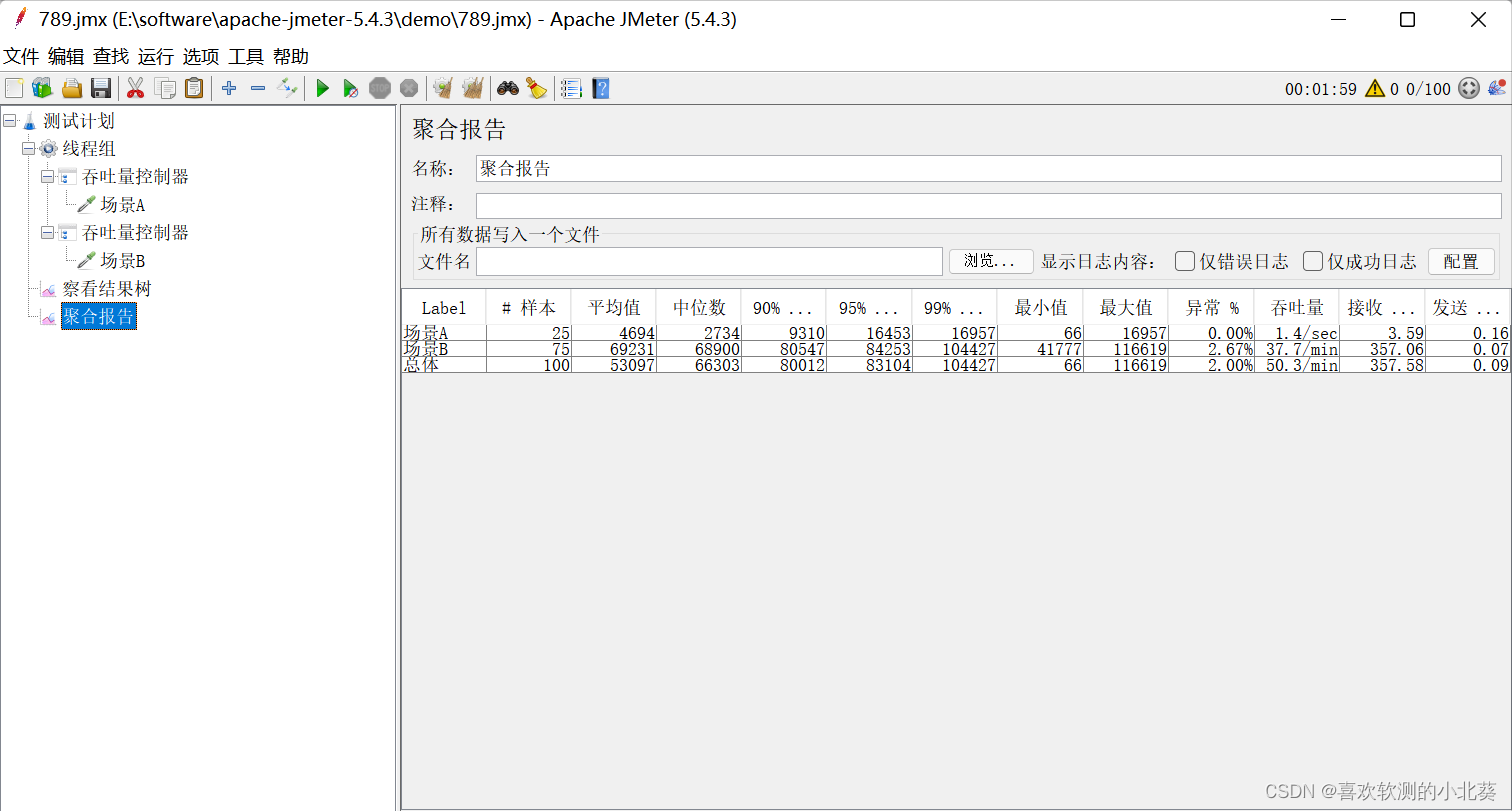Screen dimensions: 1512x811
Task: Select 场景A in the tree
Action: (x=123, y=205)
